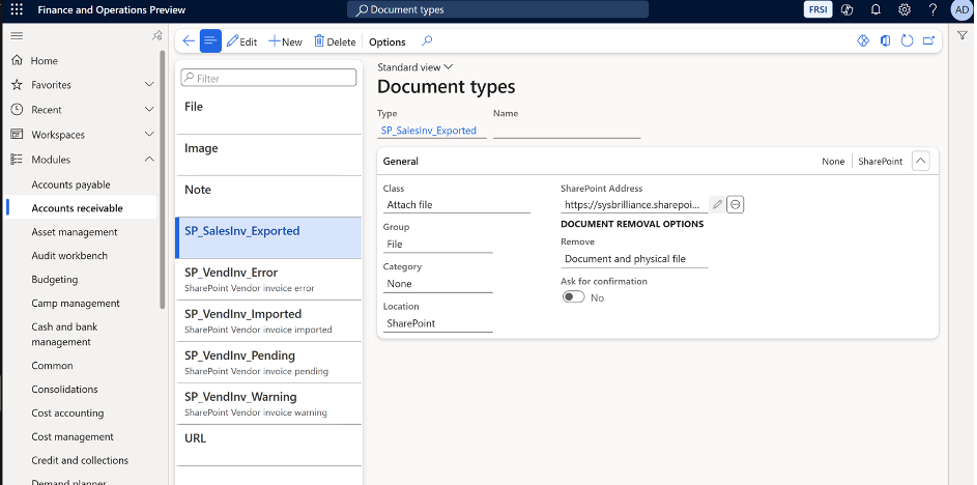Edit SharePoint Address with pencil icon
977x485 pixels.
click(x=717, y=204)
